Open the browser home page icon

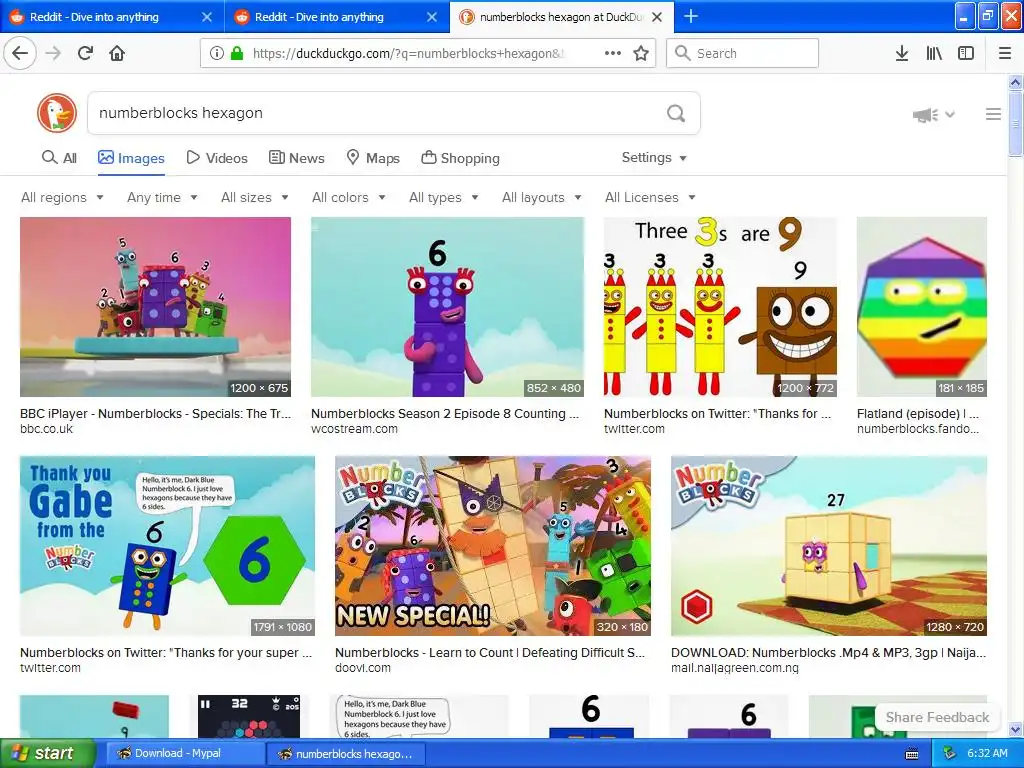tap(117, 53)
